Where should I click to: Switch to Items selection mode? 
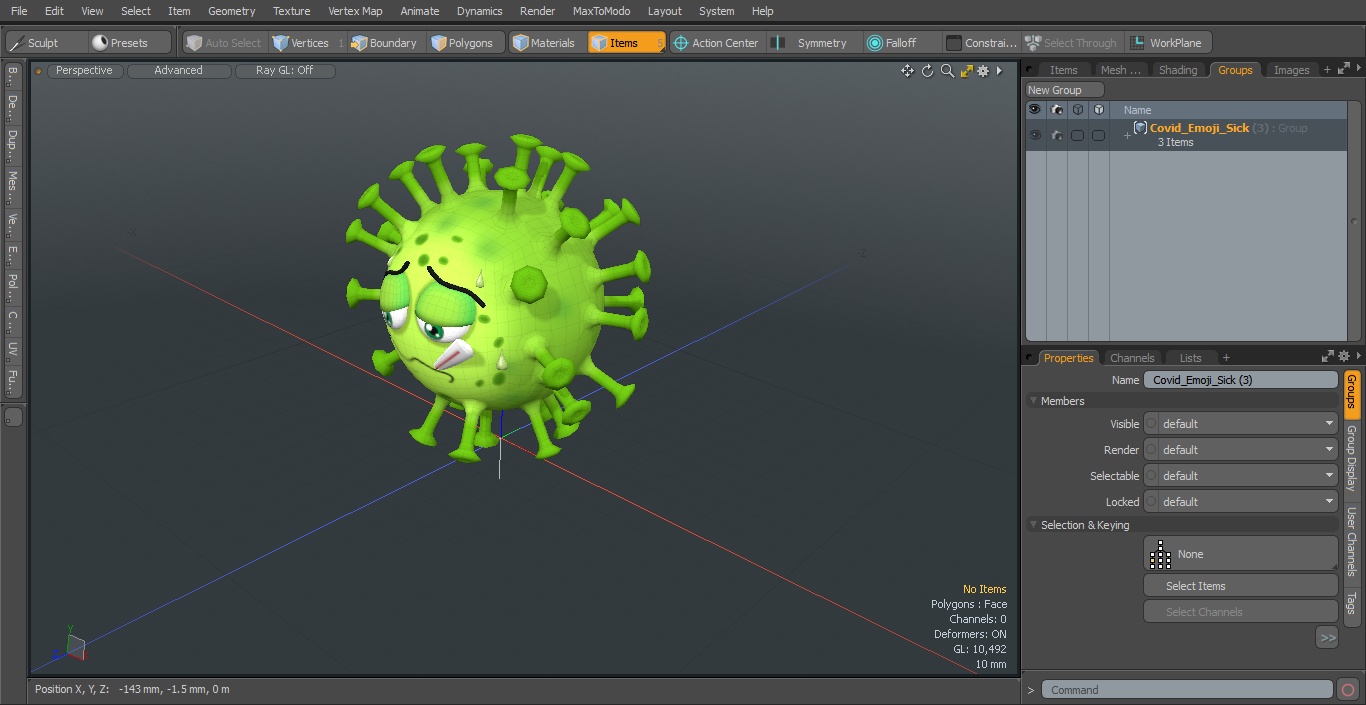point(626,43)
